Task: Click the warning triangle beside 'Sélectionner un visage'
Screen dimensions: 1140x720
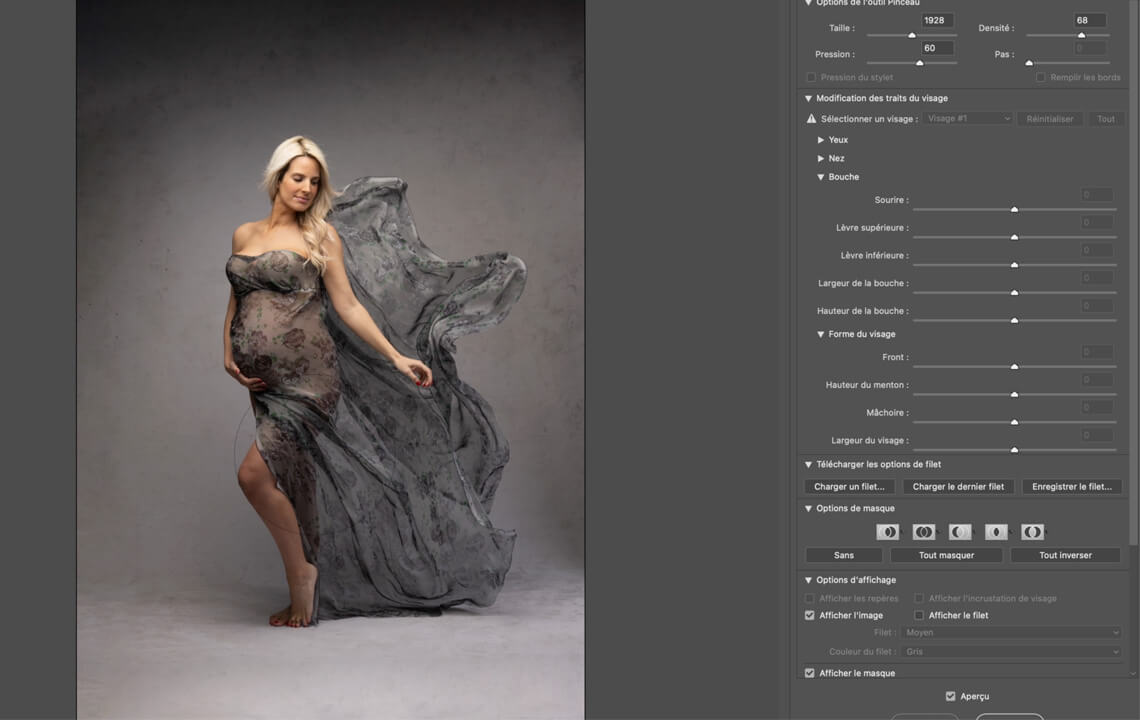Action: [811, 118]
